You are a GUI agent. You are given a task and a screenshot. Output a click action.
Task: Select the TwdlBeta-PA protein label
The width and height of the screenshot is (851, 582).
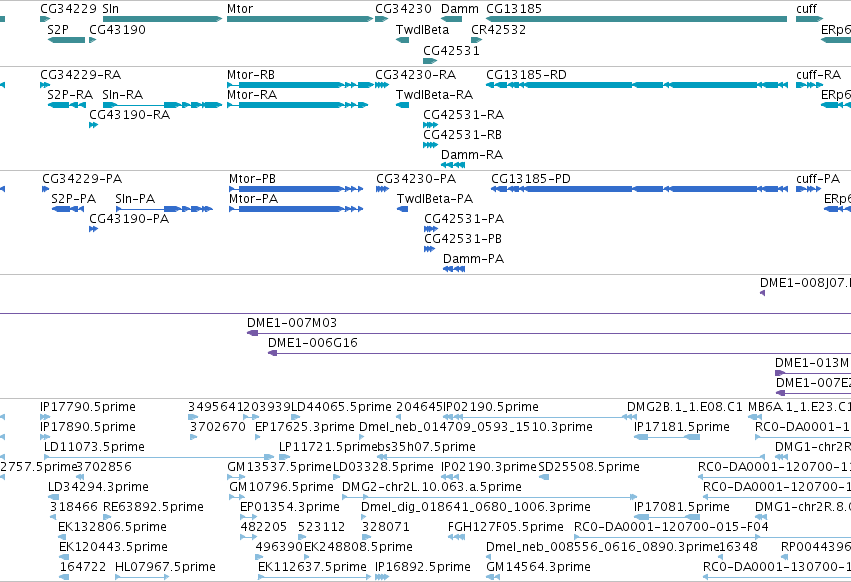click(435, 199)
